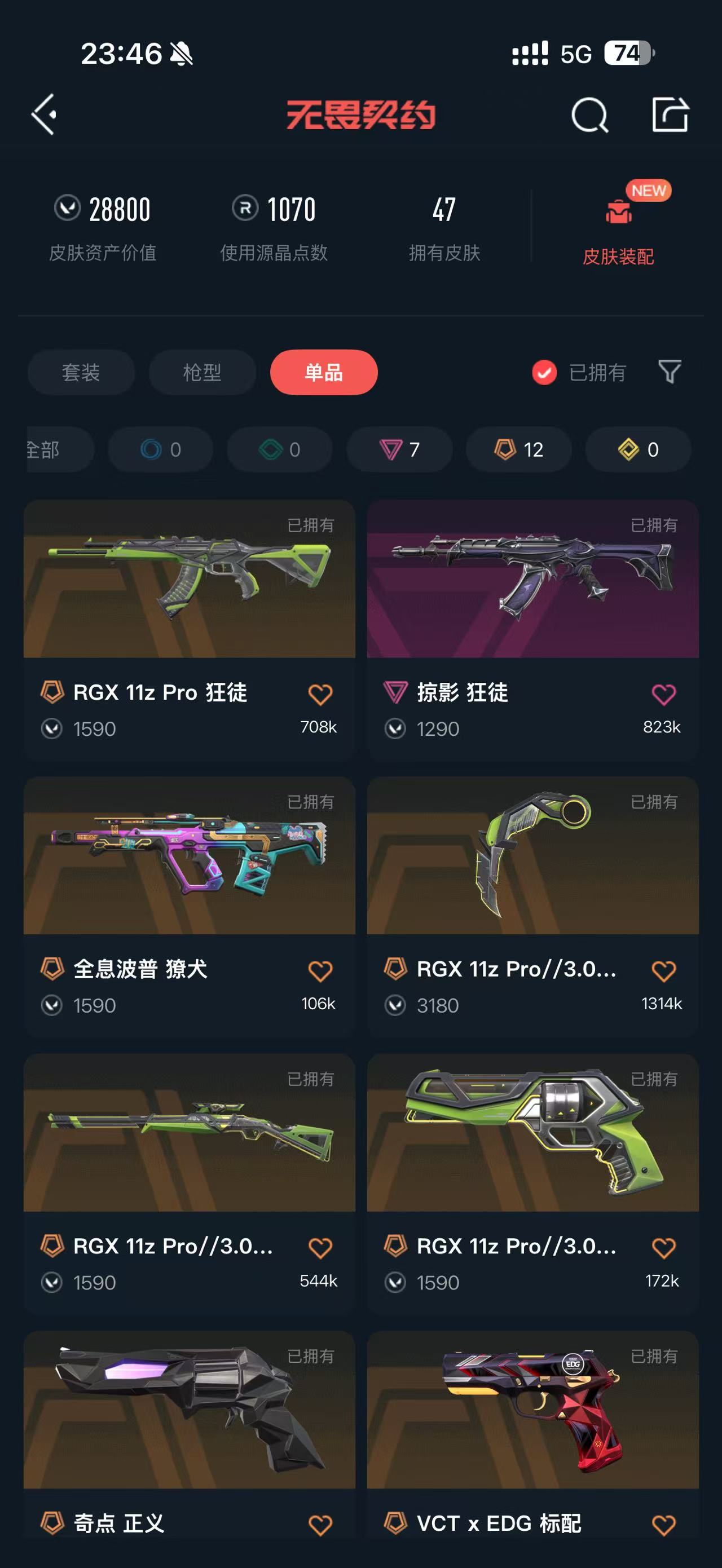Select the pink tier filter showing 7
Screen dimensions: 722x1568
coord(399,449)
